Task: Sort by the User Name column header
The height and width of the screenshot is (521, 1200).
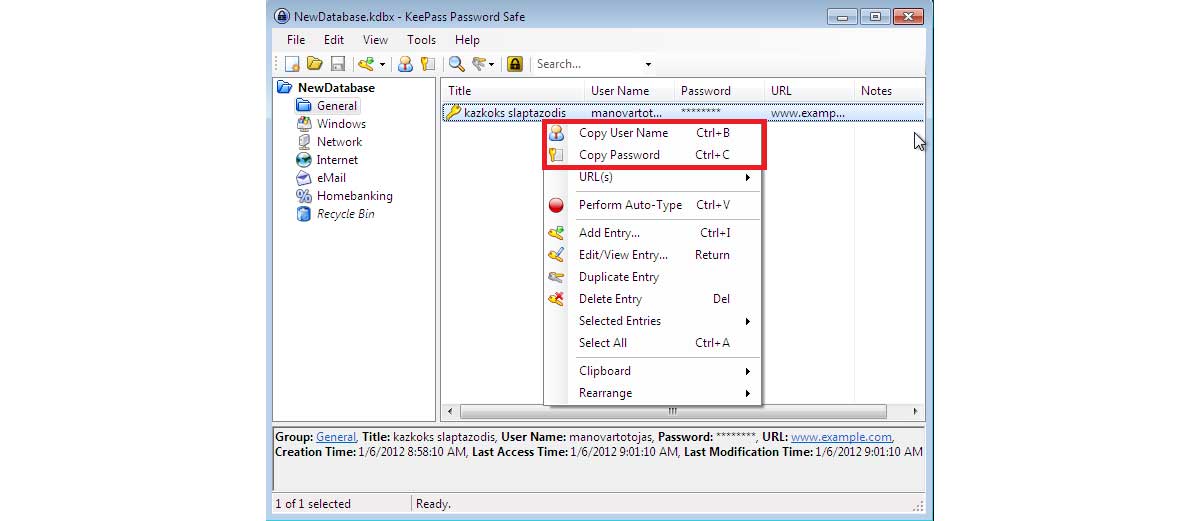Action: point(630,91)
